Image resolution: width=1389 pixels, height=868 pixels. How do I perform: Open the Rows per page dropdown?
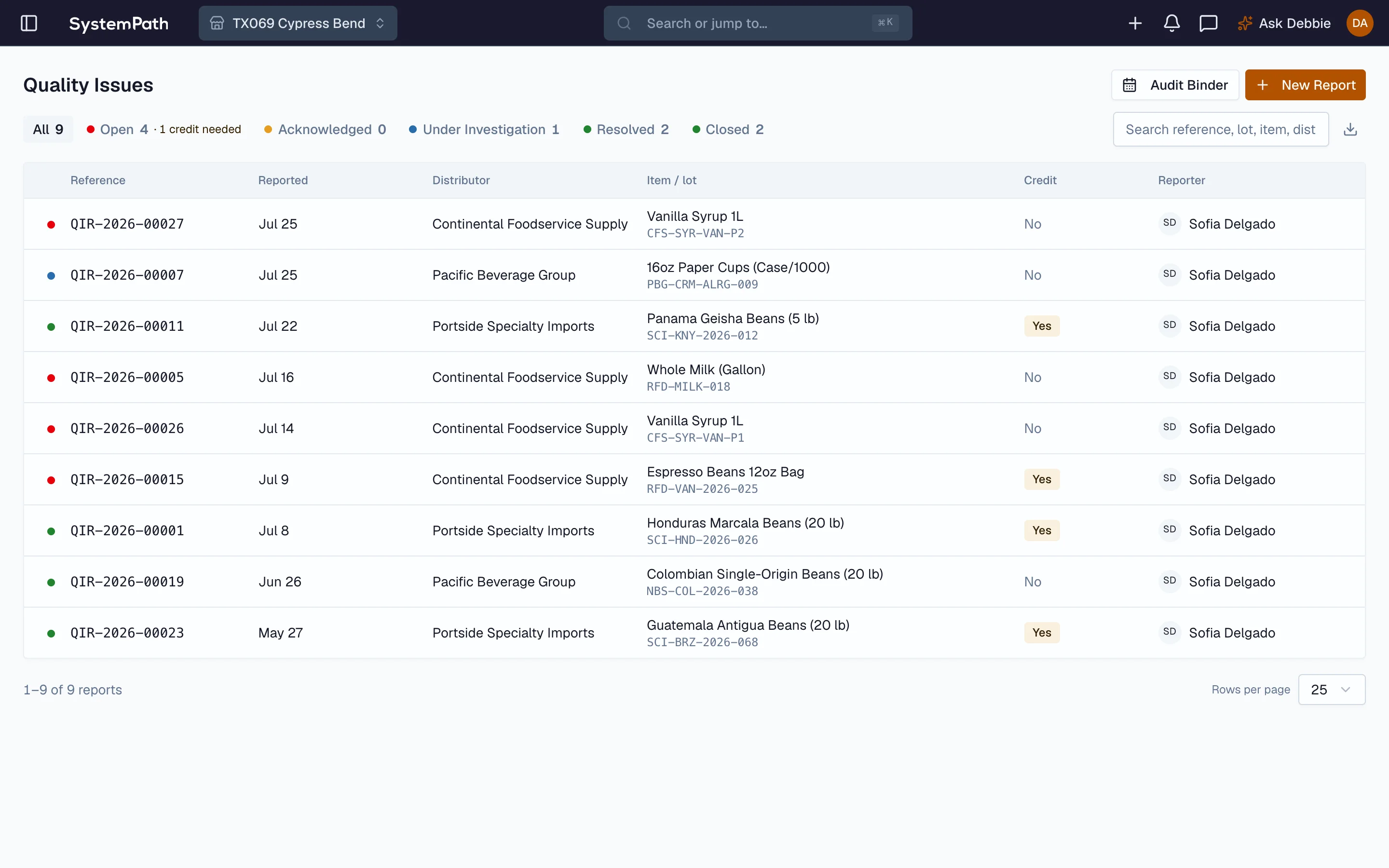[1332, 690]
